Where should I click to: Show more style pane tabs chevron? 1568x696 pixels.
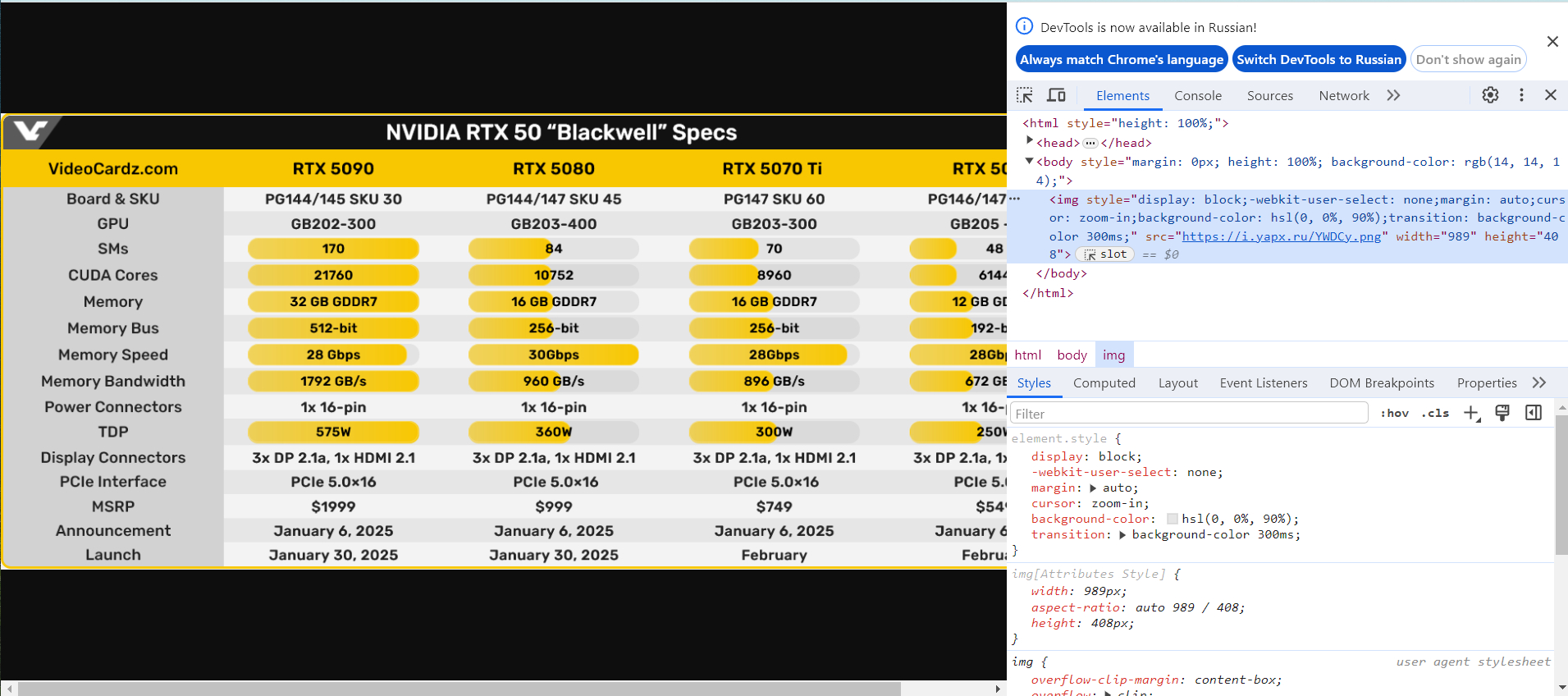1539,382
